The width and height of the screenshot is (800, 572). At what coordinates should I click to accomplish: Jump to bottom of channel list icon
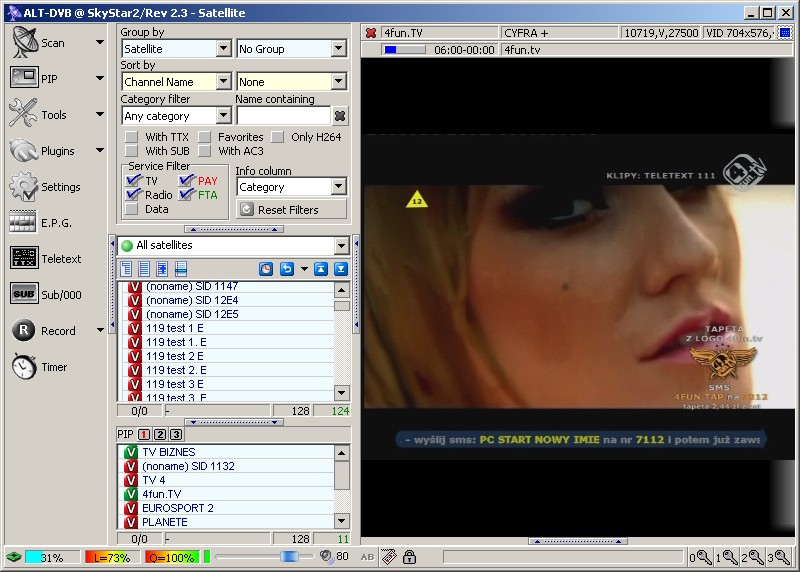pos(341,269)
